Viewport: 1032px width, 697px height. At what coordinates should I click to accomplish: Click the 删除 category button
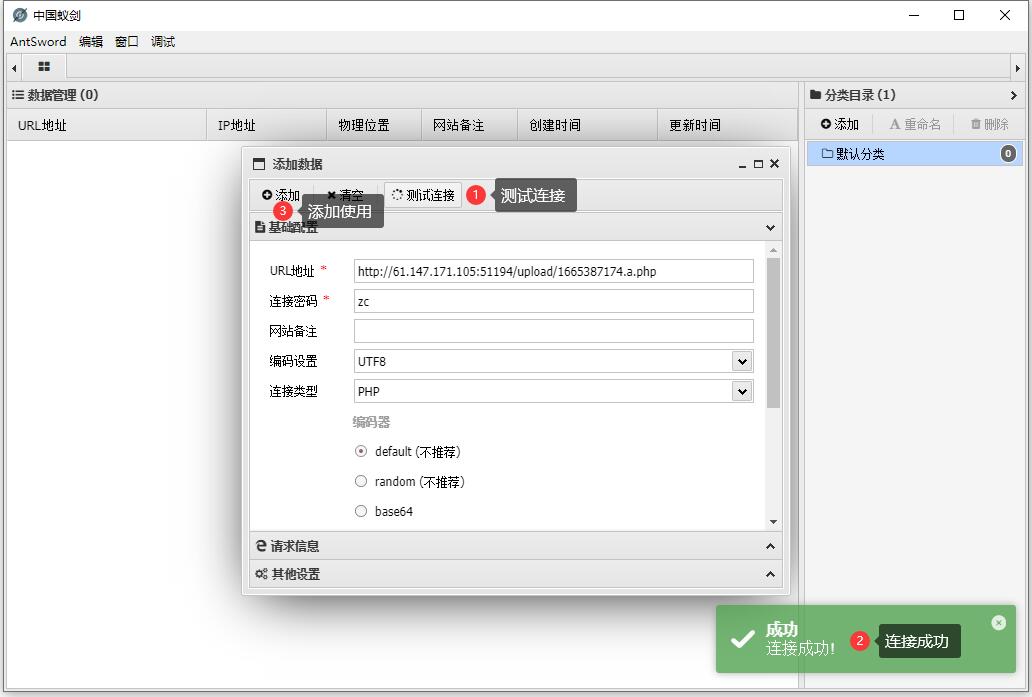pos(990,124)
